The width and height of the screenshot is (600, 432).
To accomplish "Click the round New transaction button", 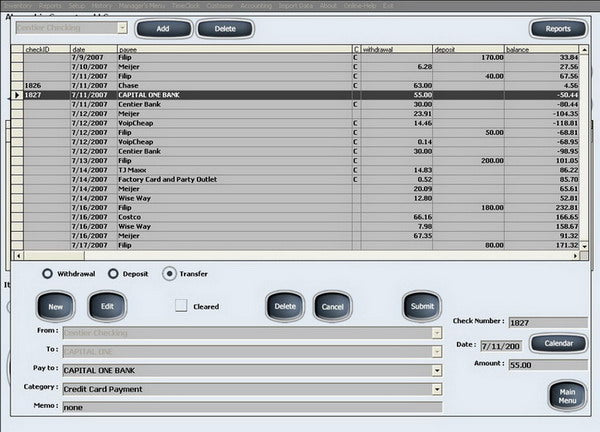I will (55, 306).
